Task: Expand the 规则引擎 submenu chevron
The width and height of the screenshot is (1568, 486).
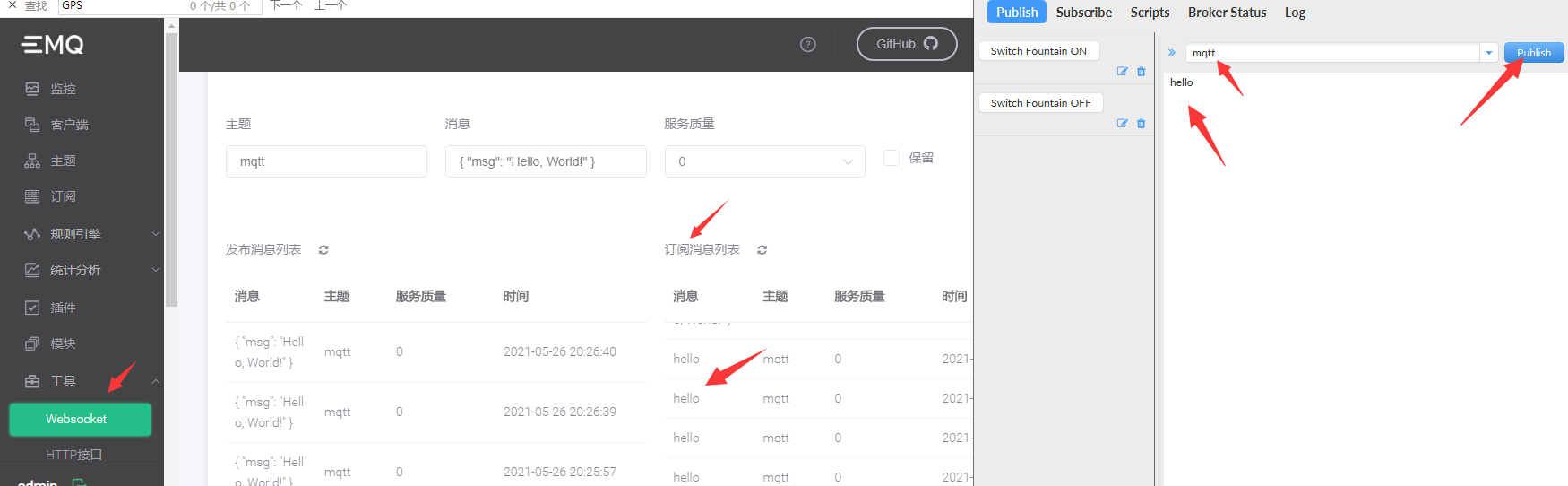Action: pos(156,234)
